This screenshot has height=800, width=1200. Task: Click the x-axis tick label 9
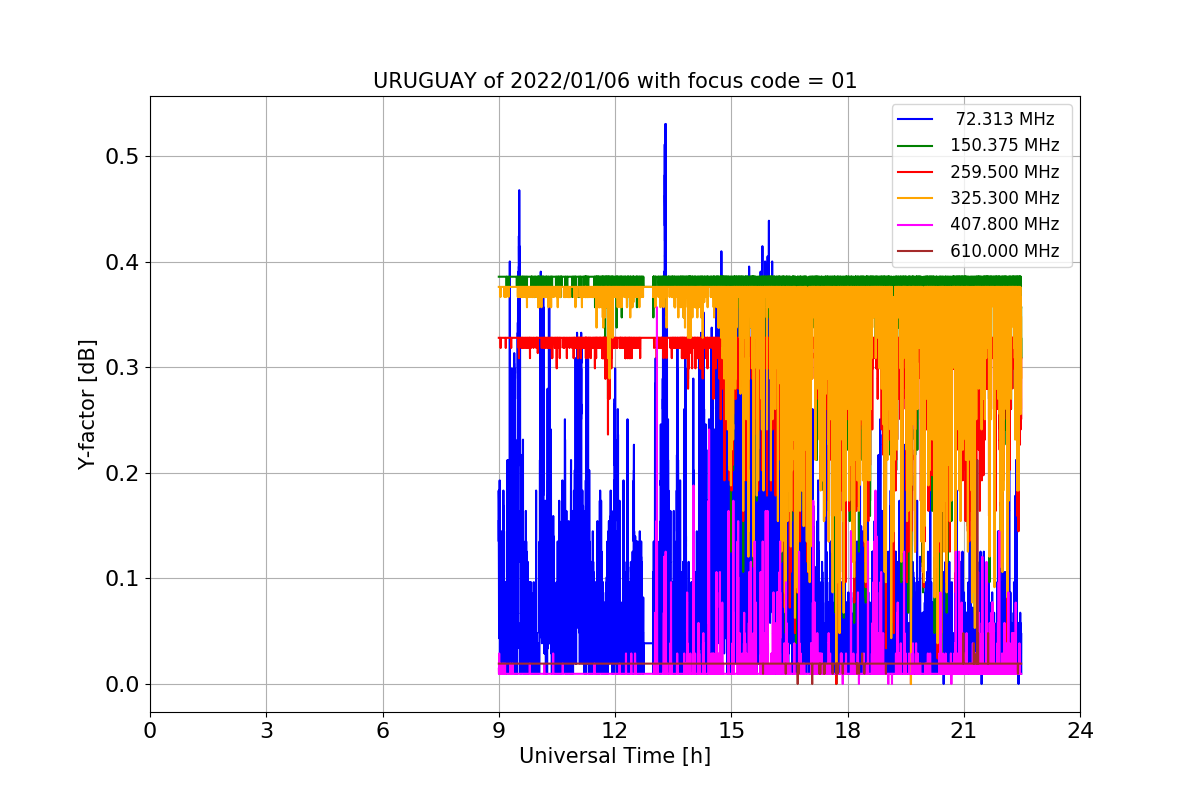[499, 731]
